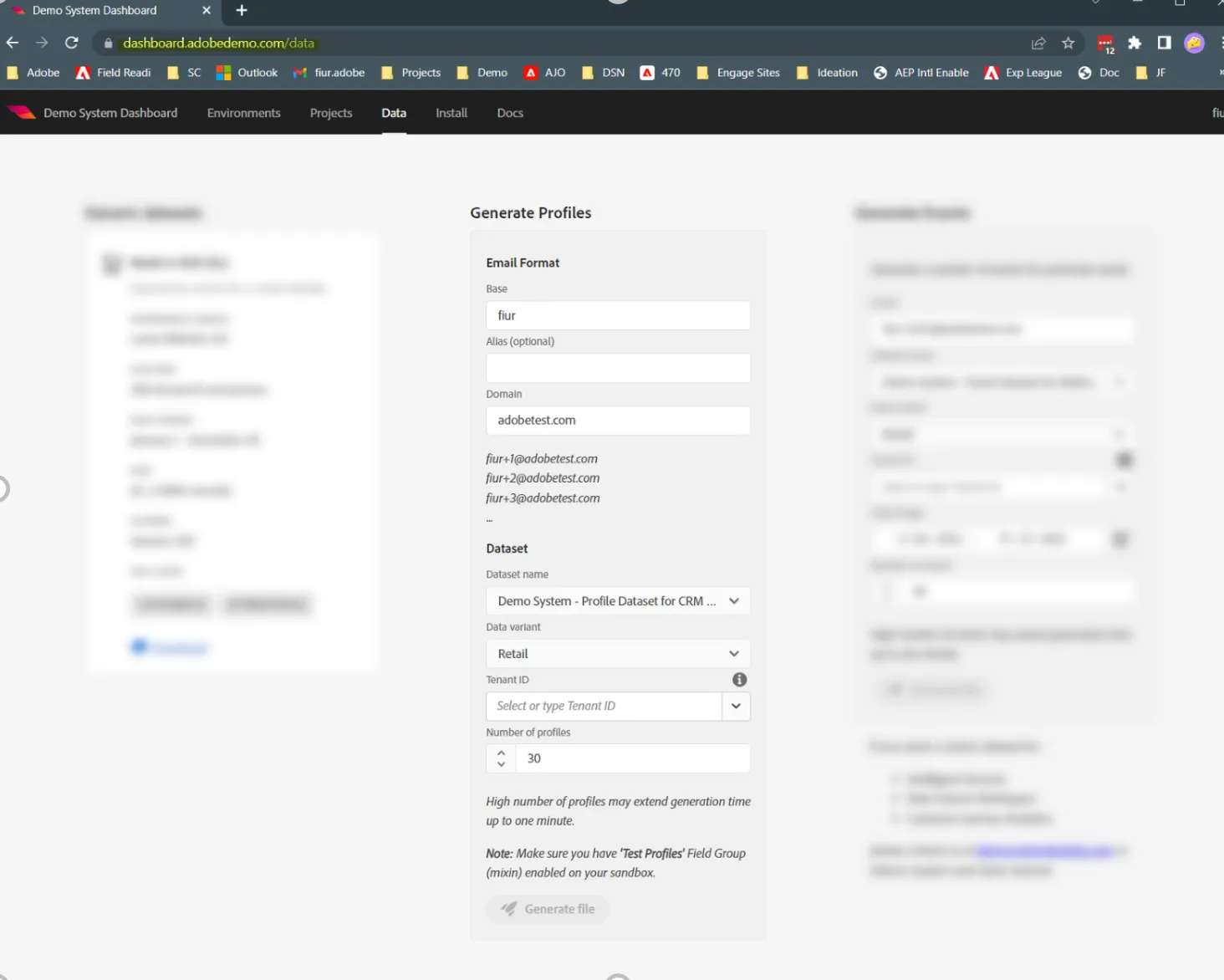Open the AJO bookmark
The width and height of the screenshot is (1224, 980).
point(544,73)
